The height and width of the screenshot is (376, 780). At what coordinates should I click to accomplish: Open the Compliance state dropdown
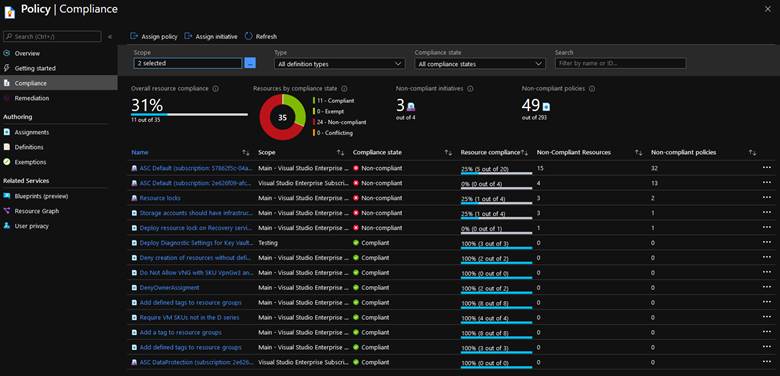click(x=480, y=64)
